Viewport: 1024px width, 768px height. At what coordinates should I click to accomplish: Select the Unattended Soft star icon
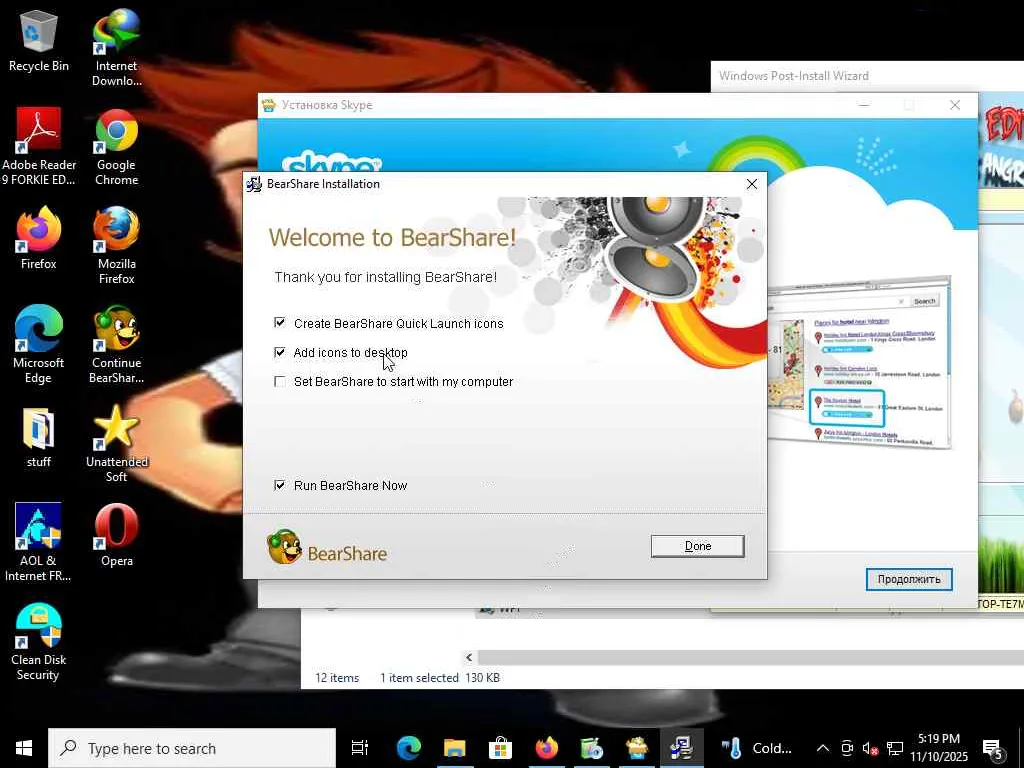[x=116, y=443]
